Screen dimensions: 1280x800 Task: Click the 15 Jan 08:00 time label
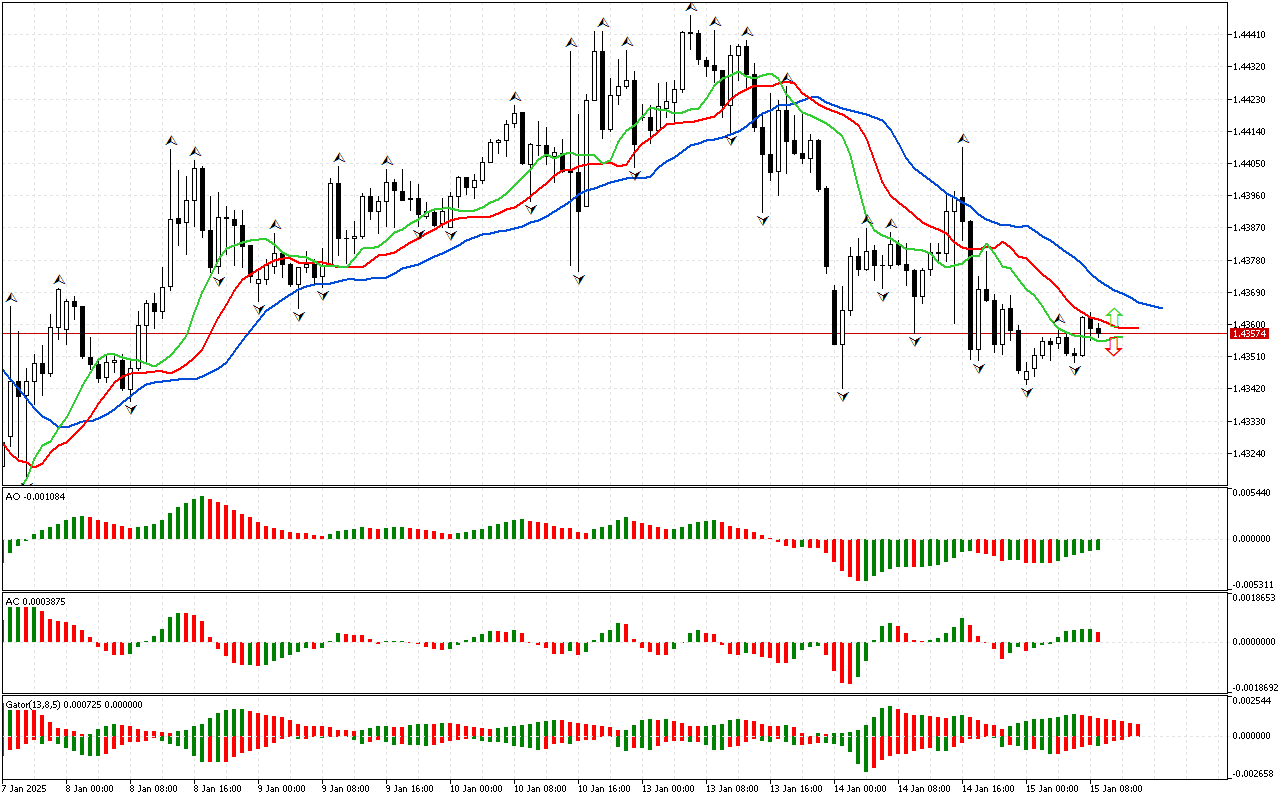click(1116, 788)
